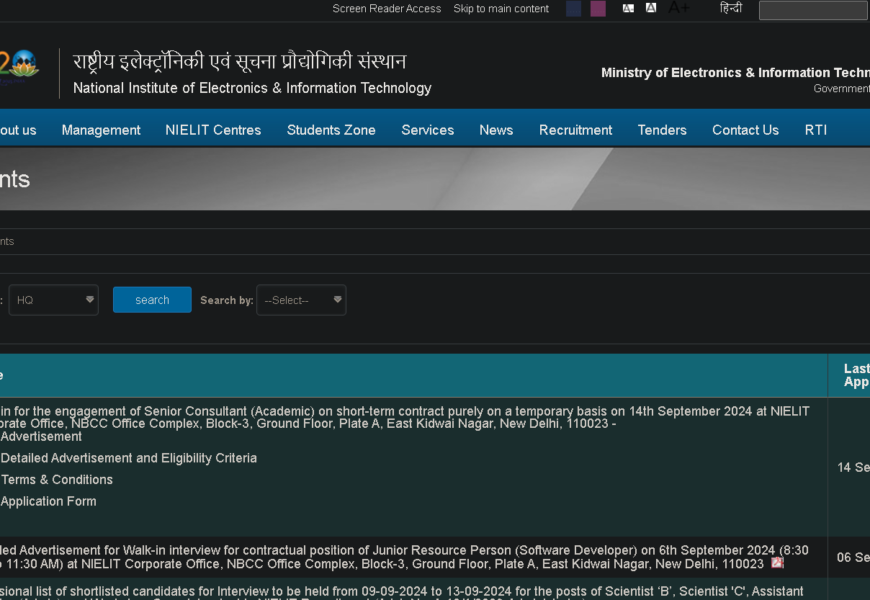Click the Senior Consultant (Academic) engagement notice
This screenshot has width=870, height=600.
404,417
